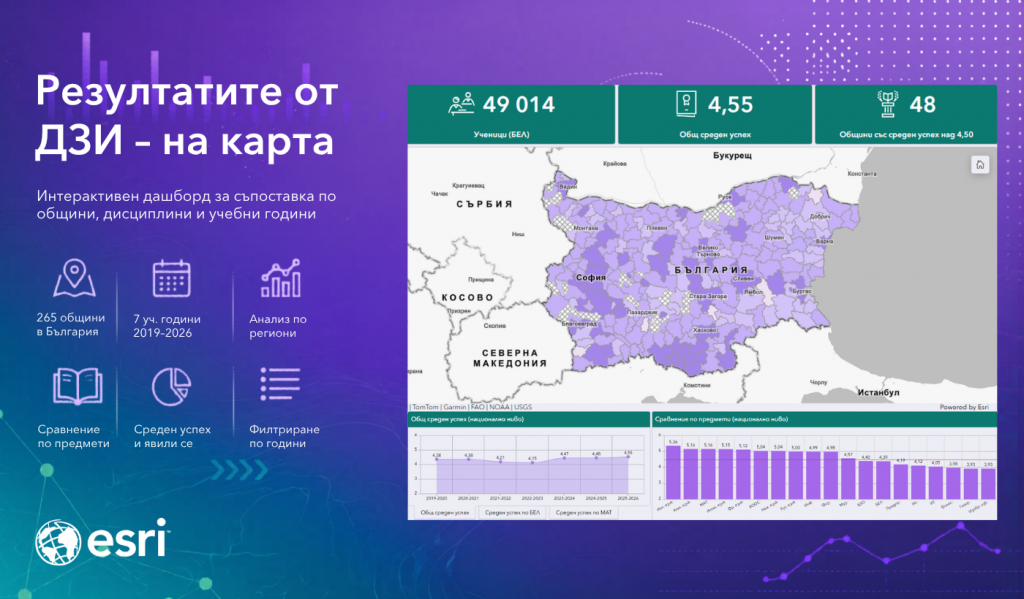Click the Стара Загора label on the map
This screenshot has width=1024, height=599.
tap(708, 296)
